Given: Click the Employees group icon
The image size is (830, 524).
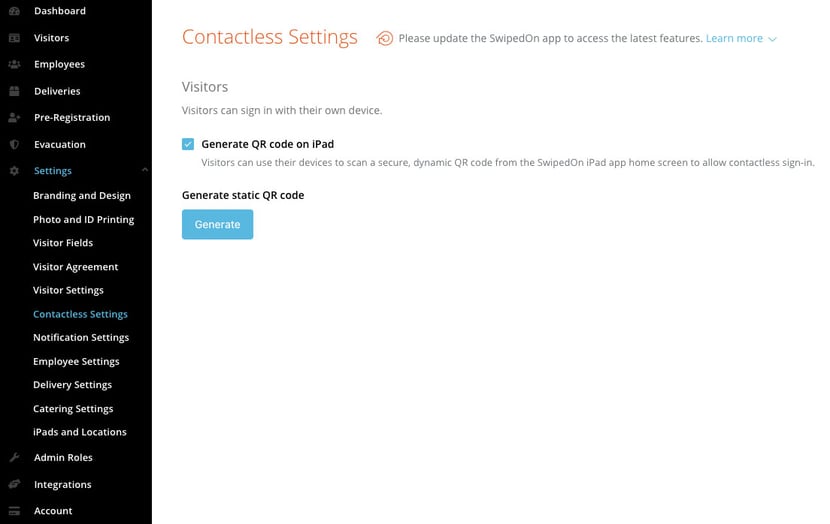Looking at the screenshot, I should [14, 64].
